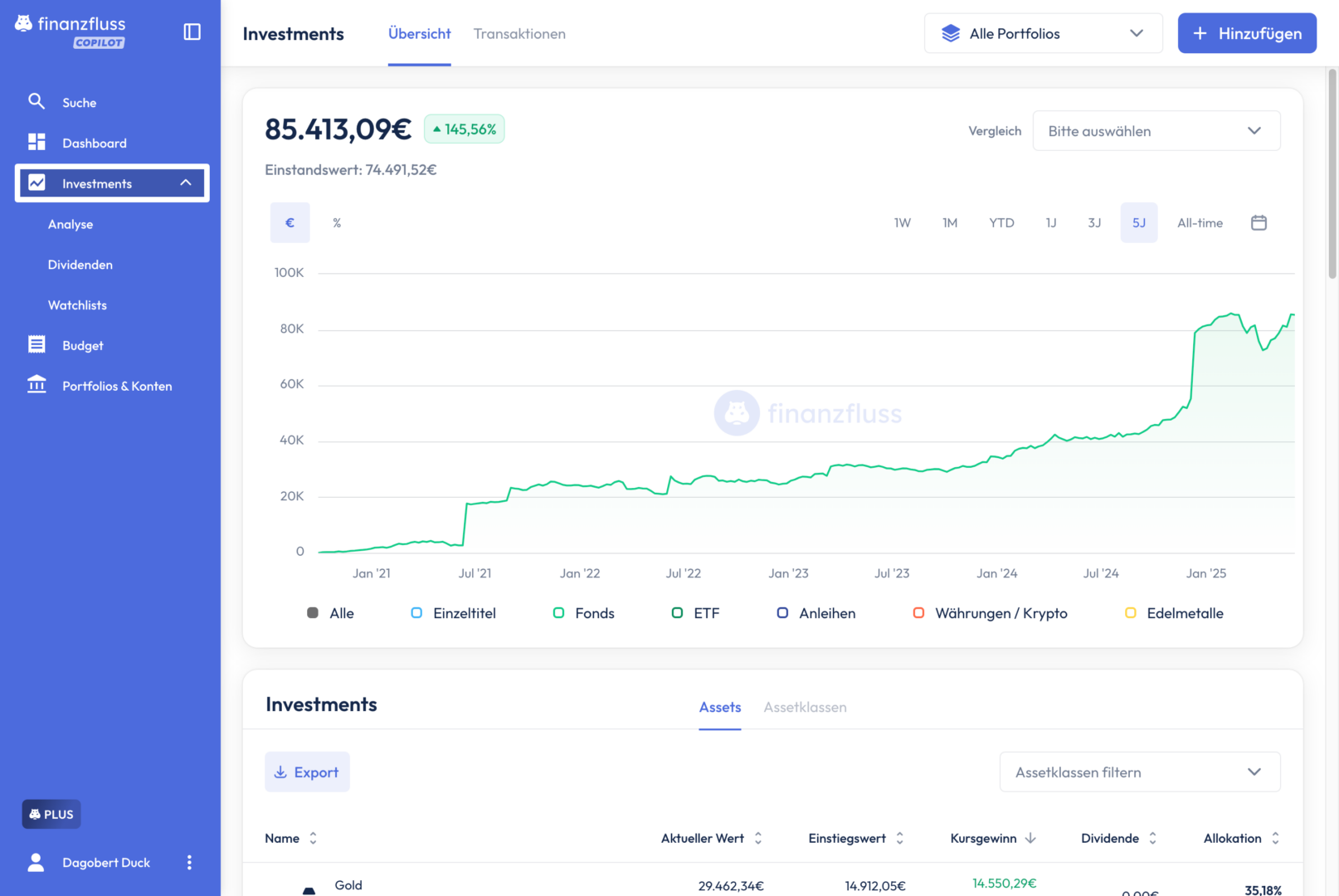Image resolution: width=1339 pixels, height=896 pixels.
Task: Click the PLUS upgrade badge
Action: [x=51, y=814]
